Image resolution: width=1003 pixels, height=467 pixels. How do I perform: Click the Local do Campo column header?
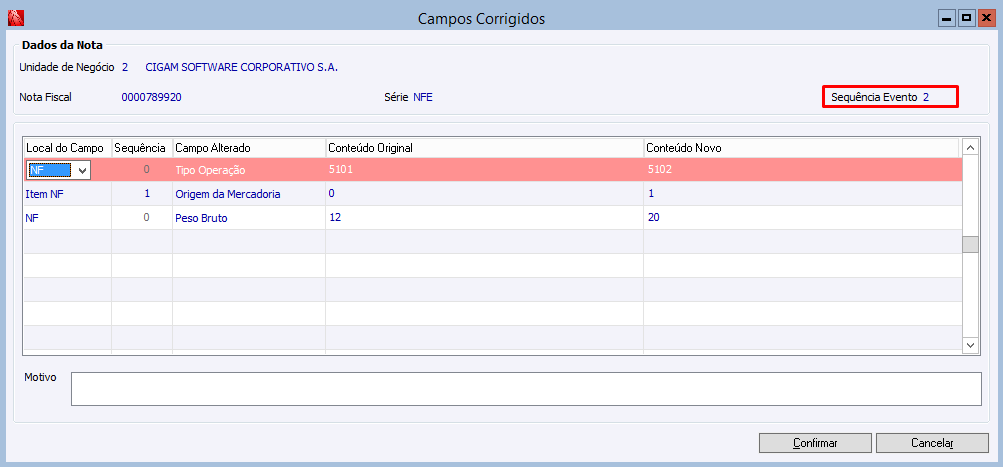(x=66, y=148)
